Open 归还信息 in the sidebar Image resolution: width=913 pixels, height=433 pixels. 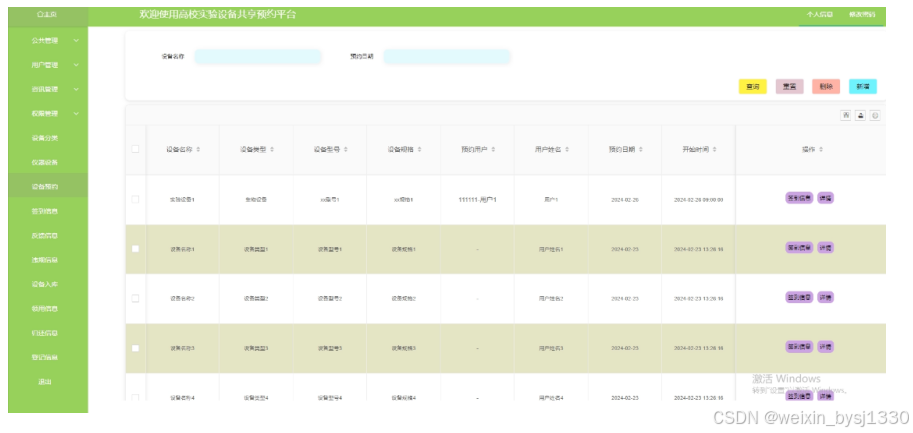coord(45,333)
